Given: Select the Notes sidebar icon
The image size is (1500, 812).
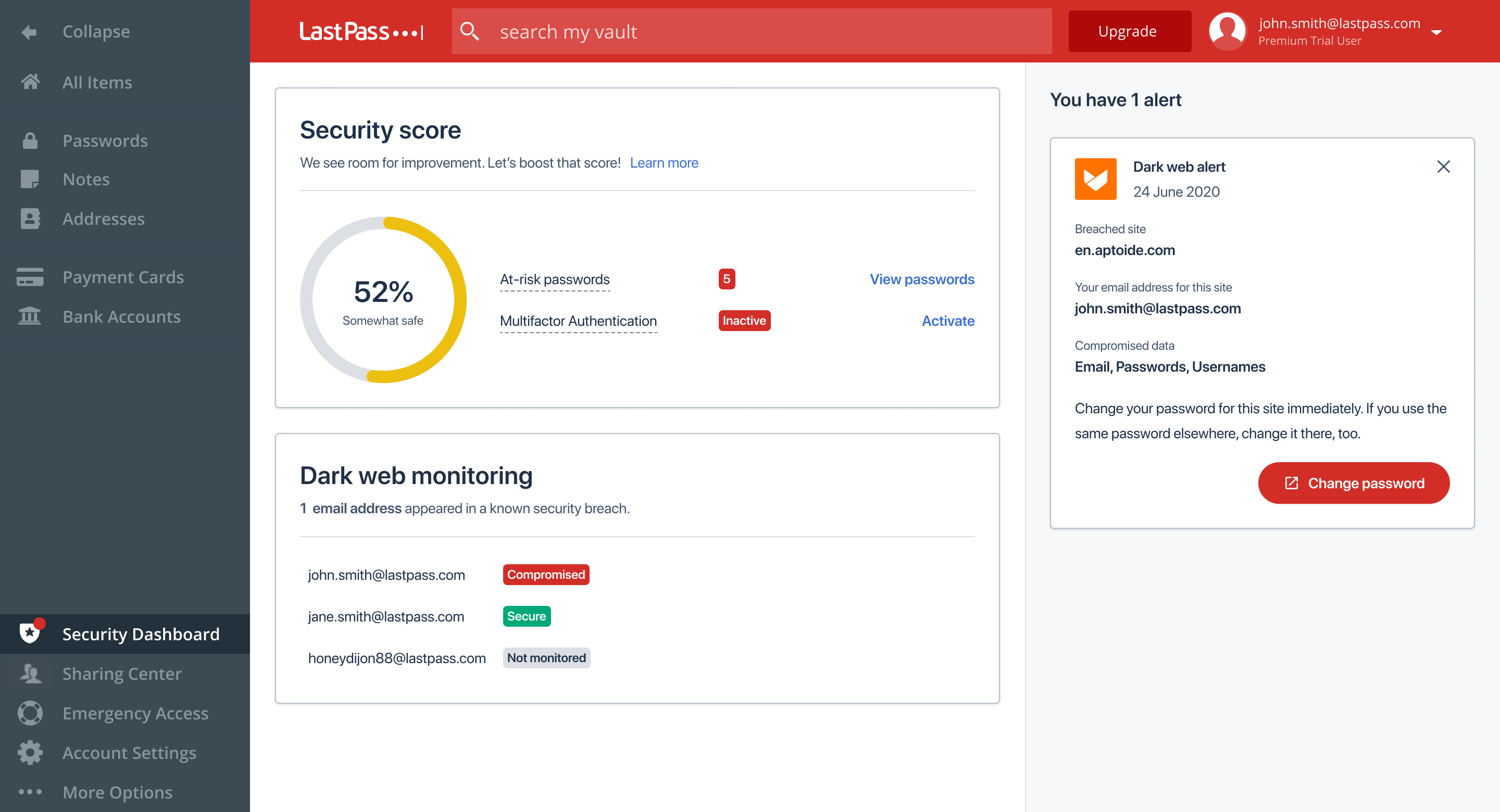Looking at the screenshot, I should point(30,179).
